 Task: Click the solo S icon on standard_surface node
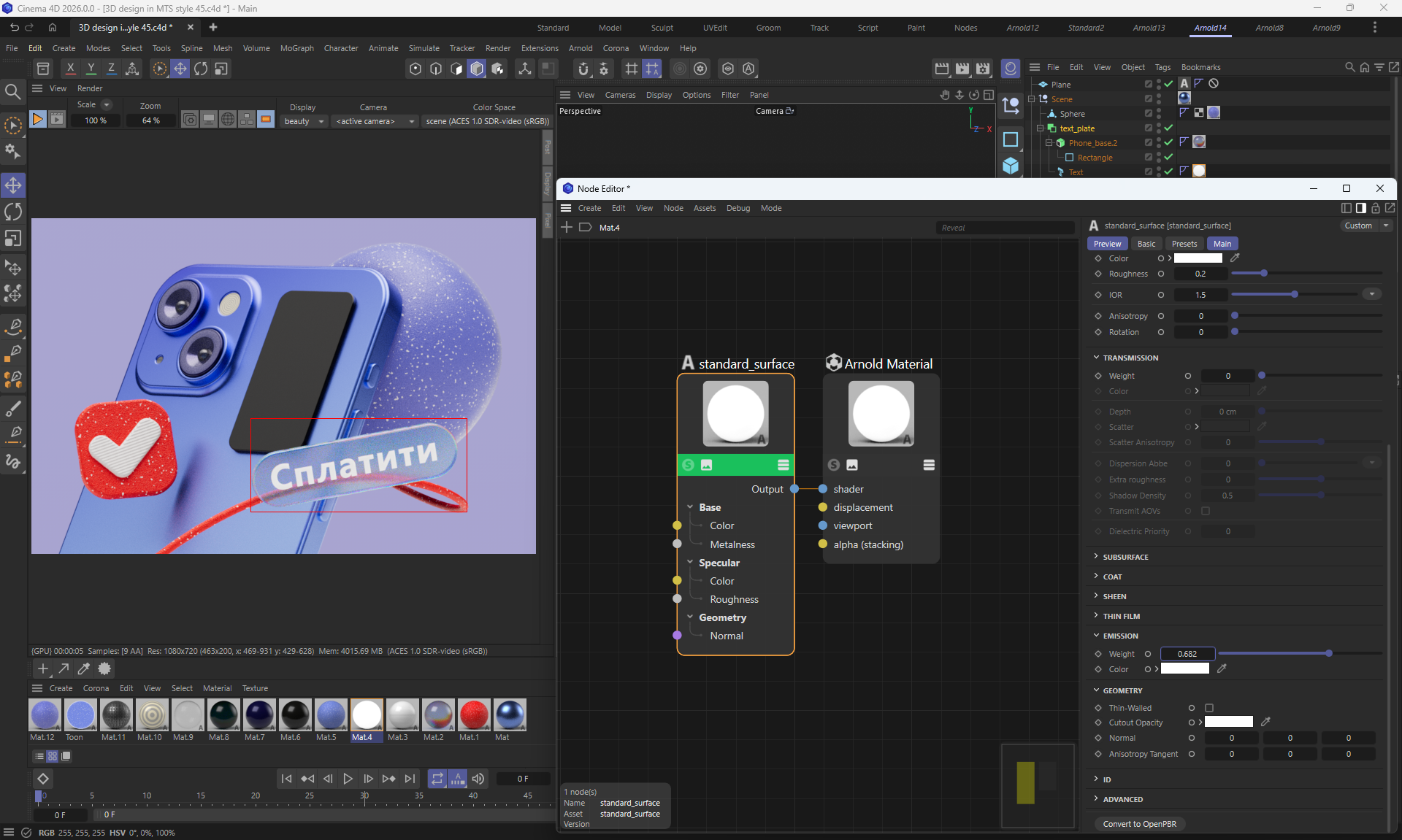click(x=688, y=465)
